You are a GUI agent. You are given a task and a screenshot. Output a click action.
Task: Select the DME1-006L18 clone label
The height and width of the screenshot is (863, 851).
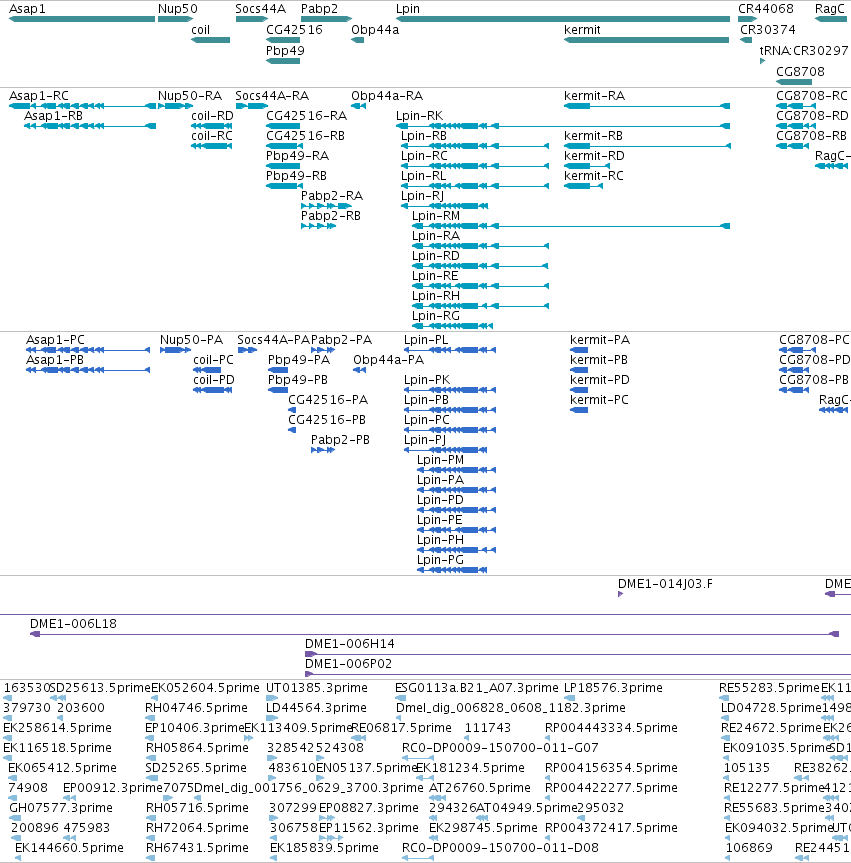tap(73, 624)
